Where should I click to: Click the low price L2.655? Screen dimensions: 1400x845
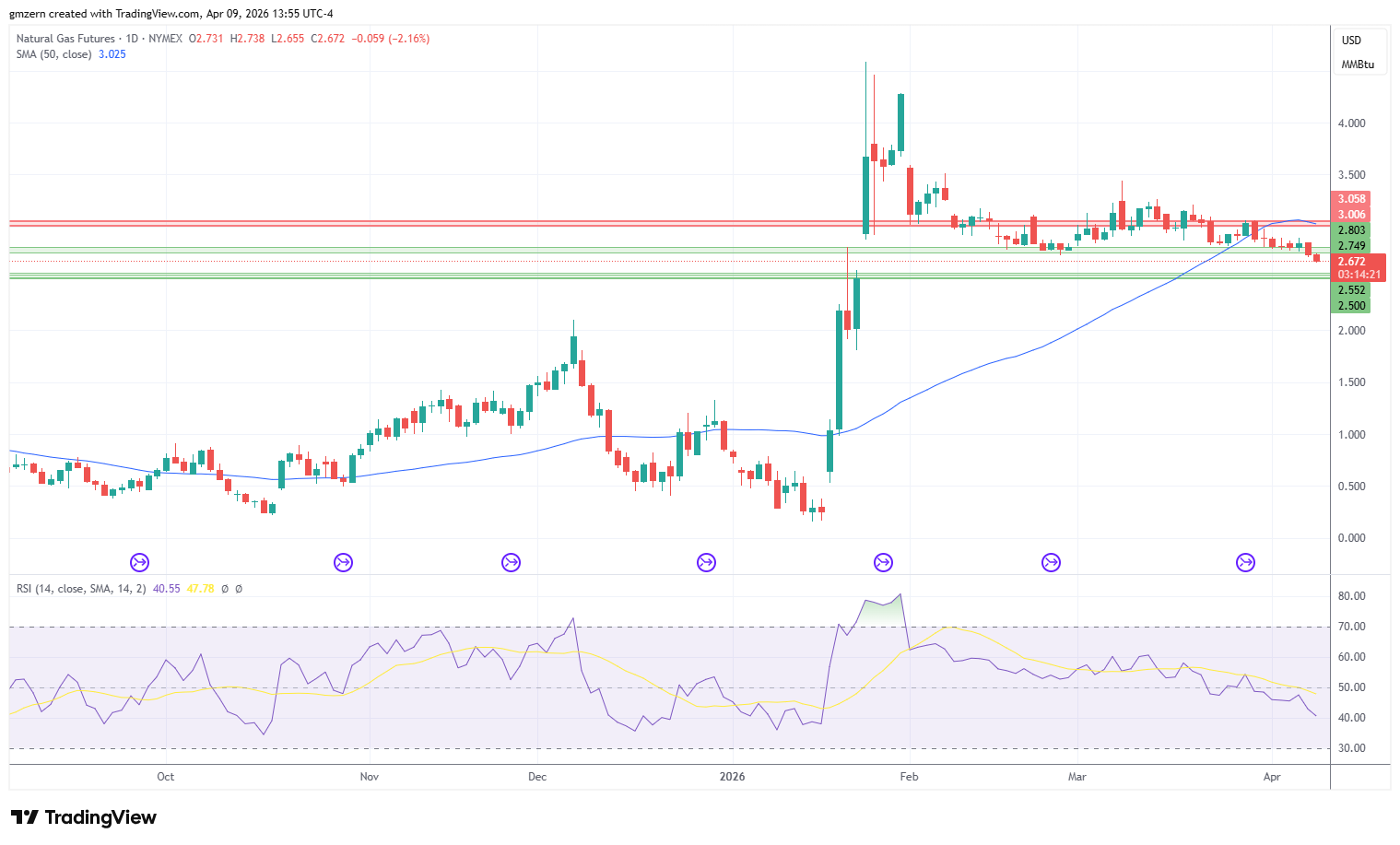[288, 39]
